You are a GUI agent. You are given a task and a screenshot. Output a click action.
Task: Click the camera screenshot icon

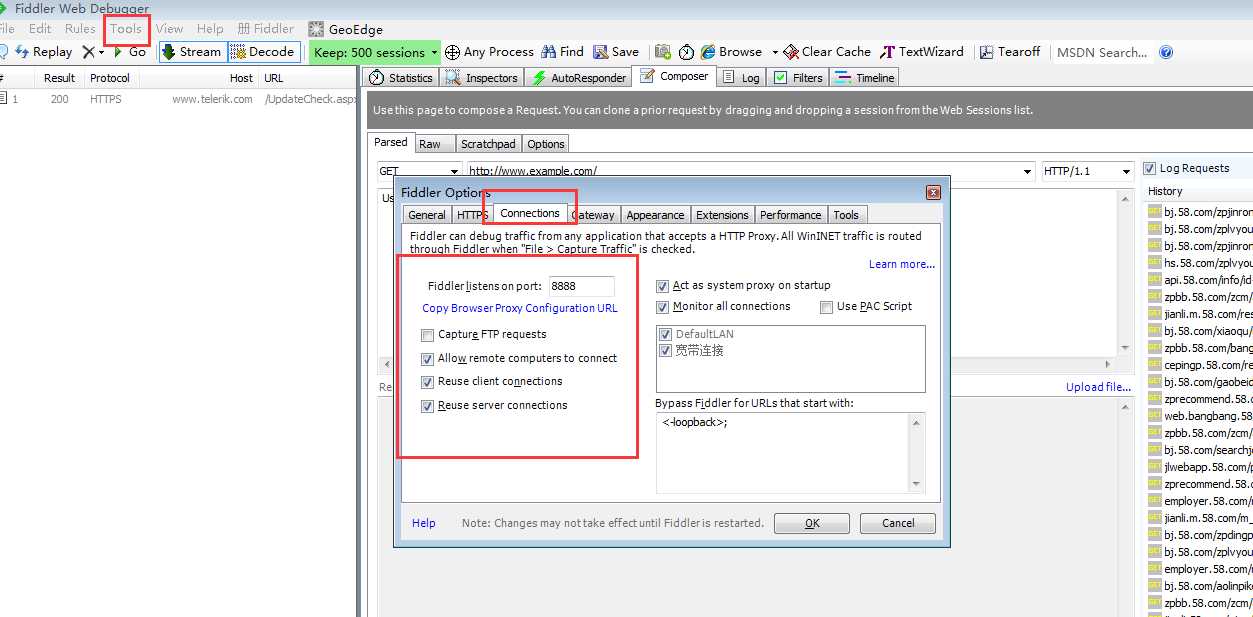[663, 52]
